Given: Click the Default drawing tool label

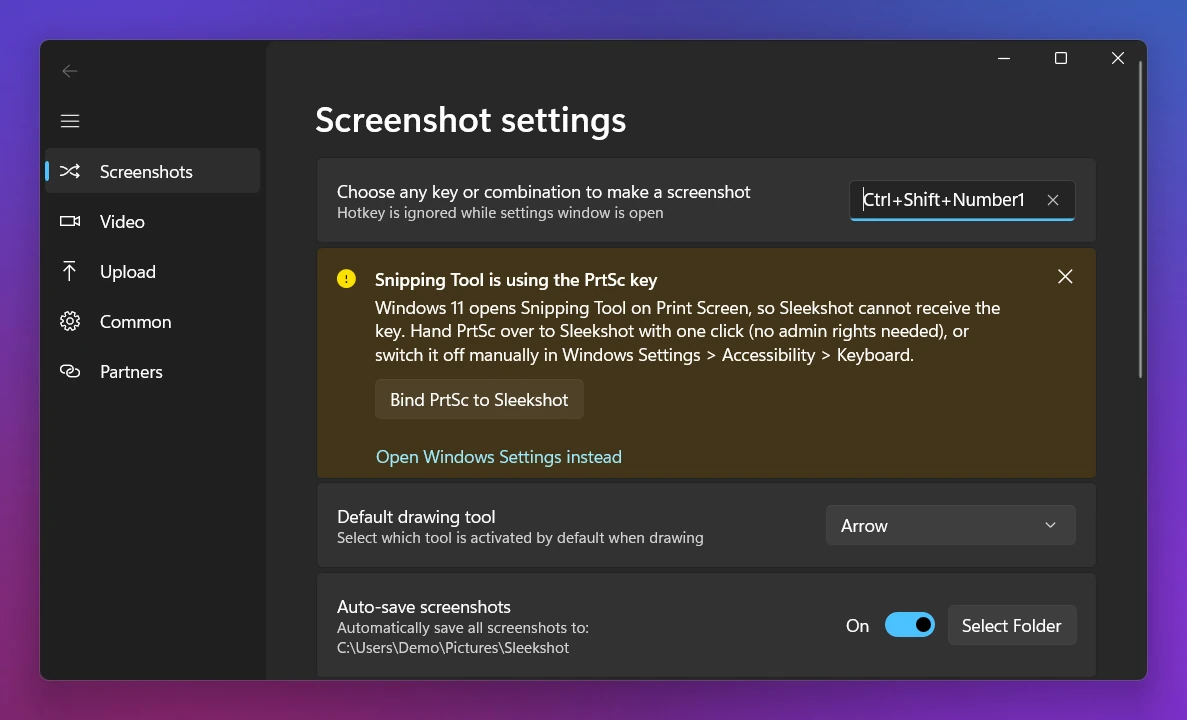Looking at the screenshot, I should (416, 516).
